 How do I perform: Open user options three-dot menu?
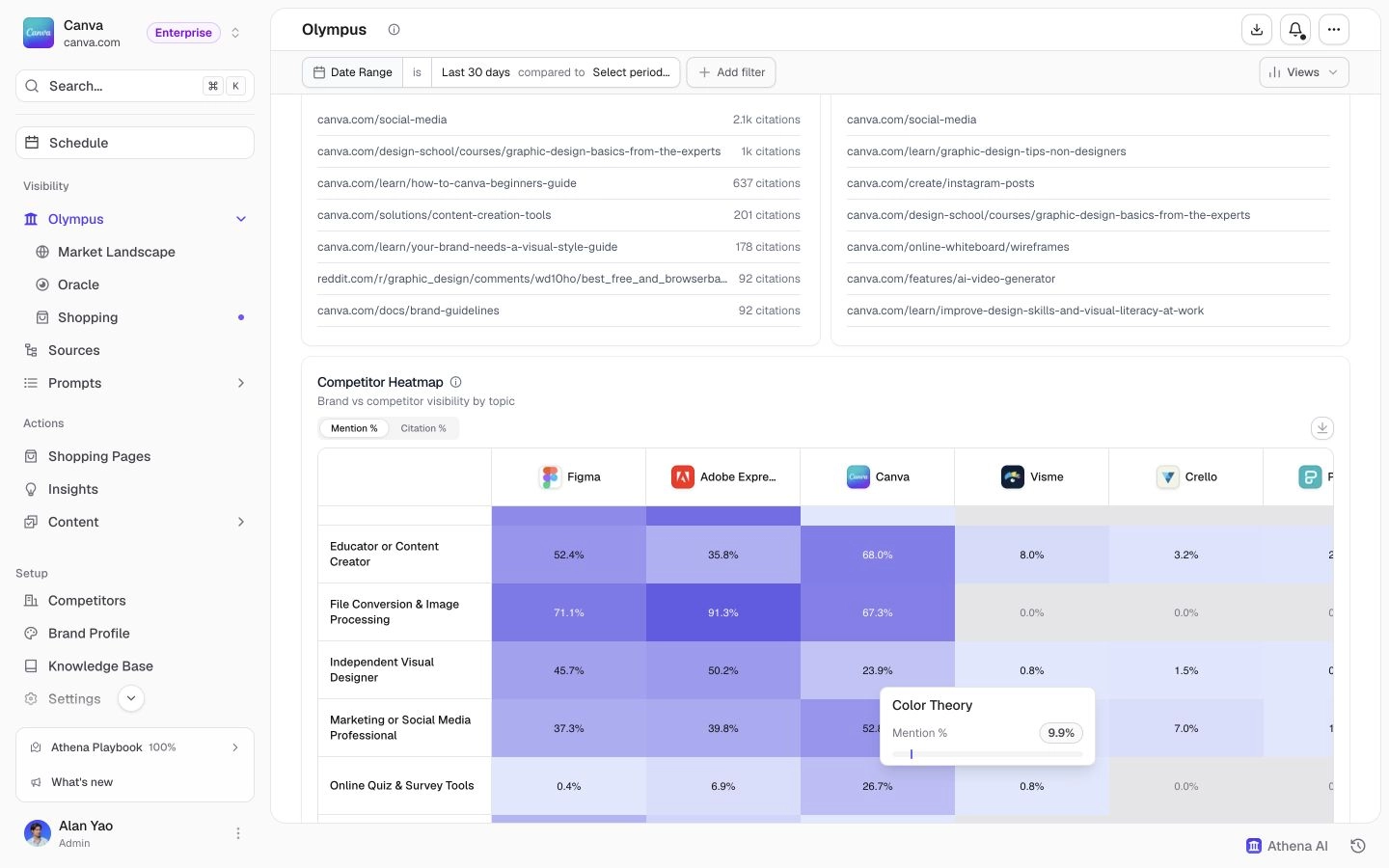(x=238, y=833)
